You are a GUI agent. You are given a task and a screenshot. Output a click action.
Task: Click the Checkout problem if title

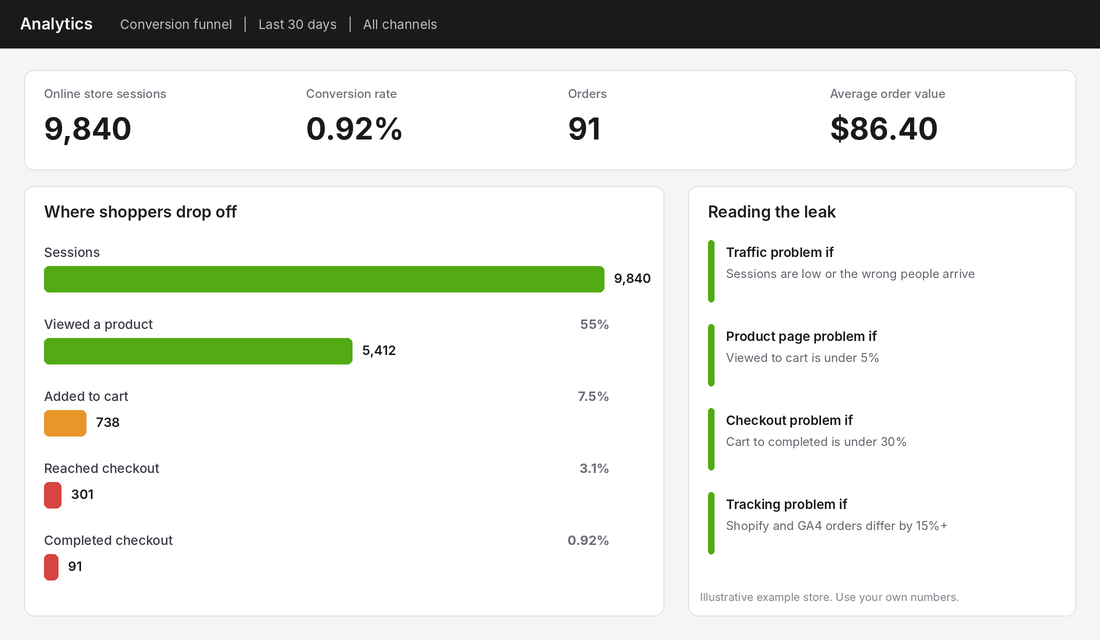pyautogui.click(x=789, y=420)
